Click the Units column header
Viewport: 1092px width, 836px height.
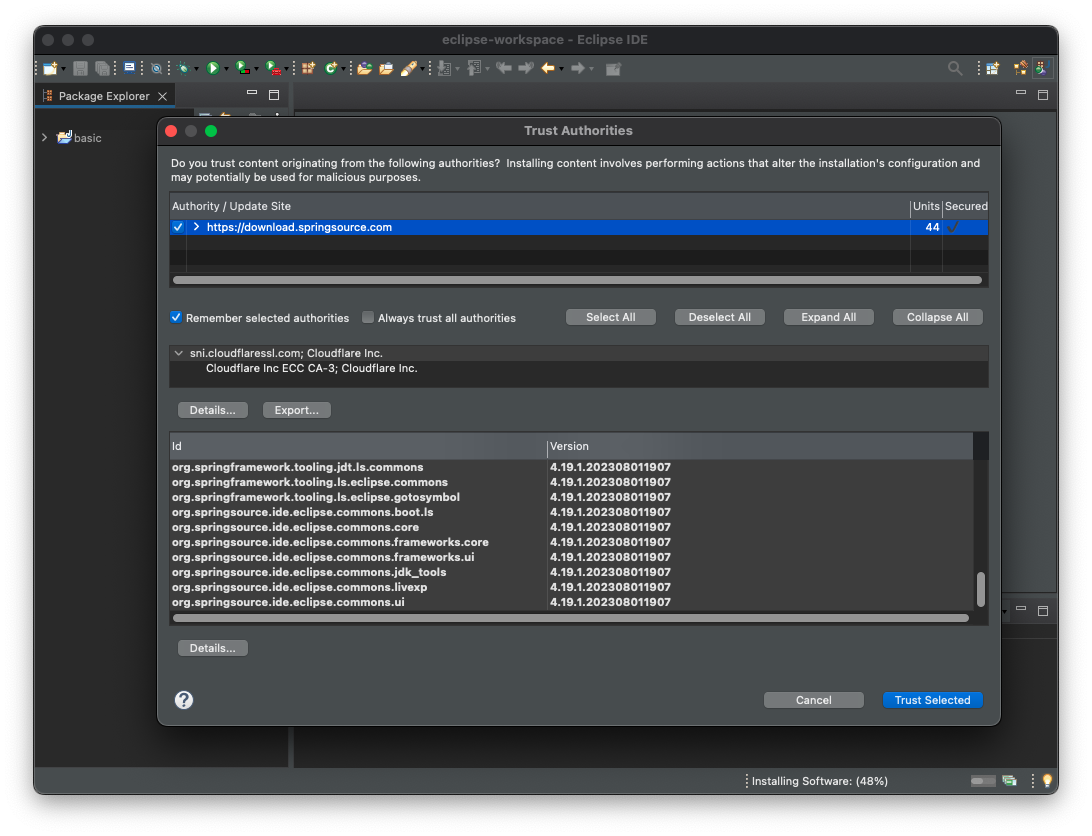tap(926, 206)
